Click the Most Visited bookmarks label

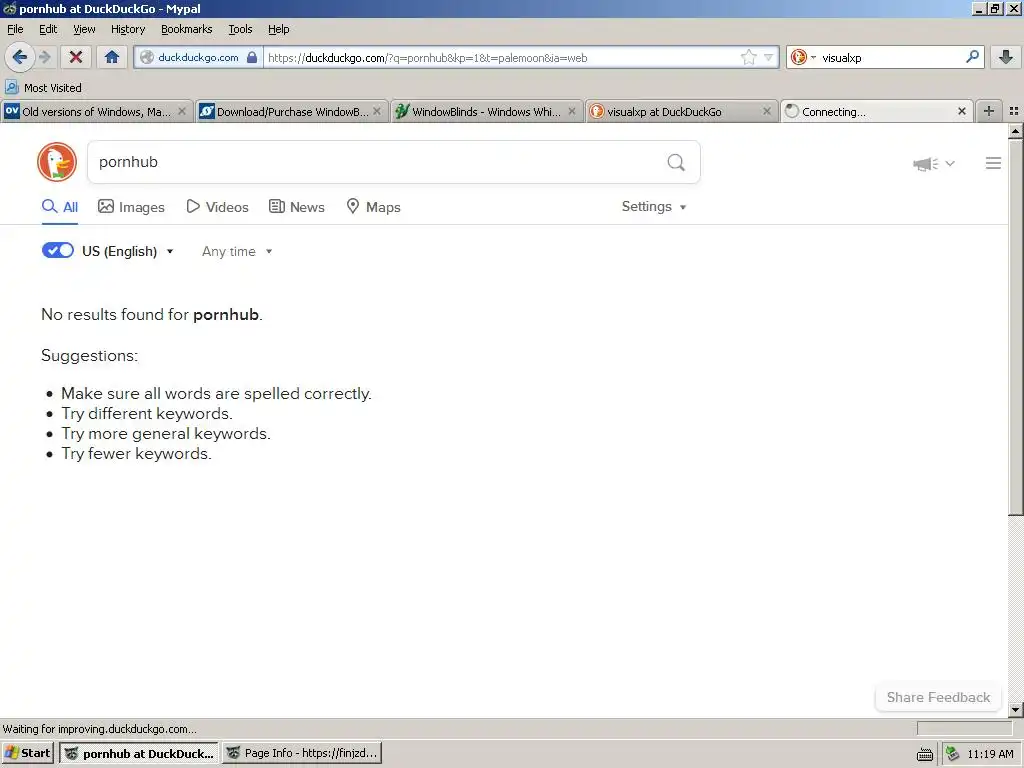point(53,88)
